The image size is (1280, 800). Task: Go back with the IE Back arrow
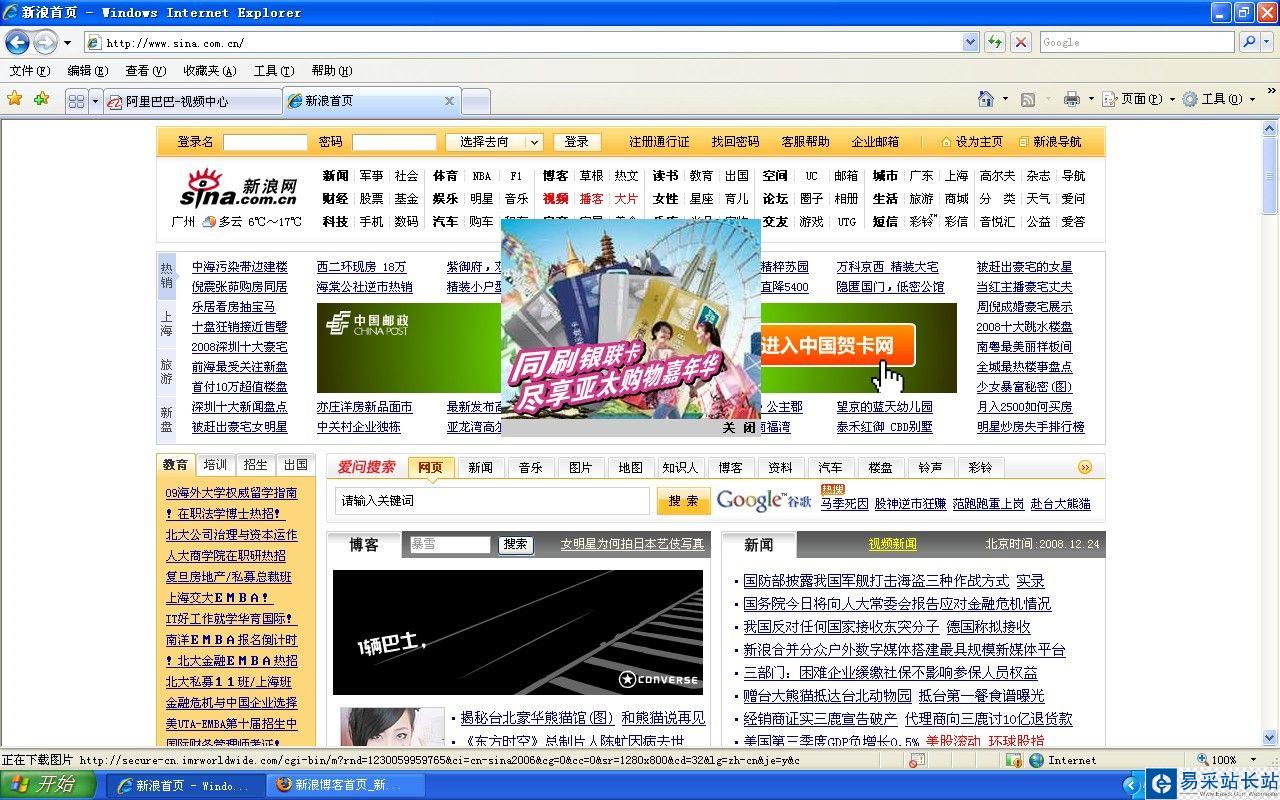17,42
